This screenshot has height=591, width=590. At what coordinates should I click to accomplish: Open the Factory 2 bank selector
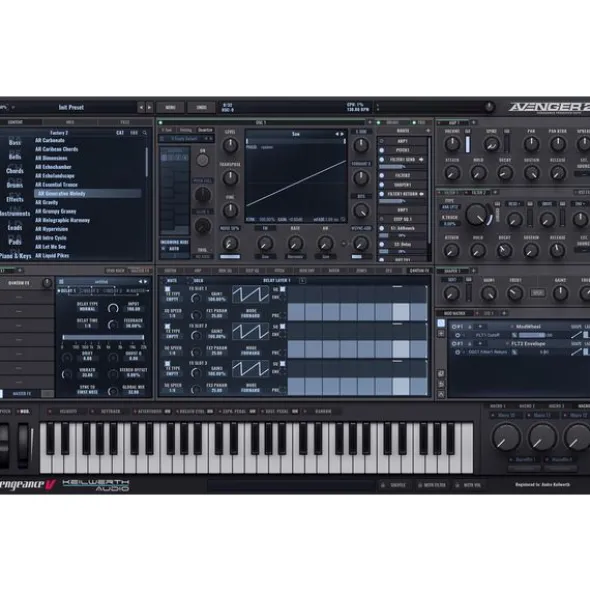coord(59,133)
